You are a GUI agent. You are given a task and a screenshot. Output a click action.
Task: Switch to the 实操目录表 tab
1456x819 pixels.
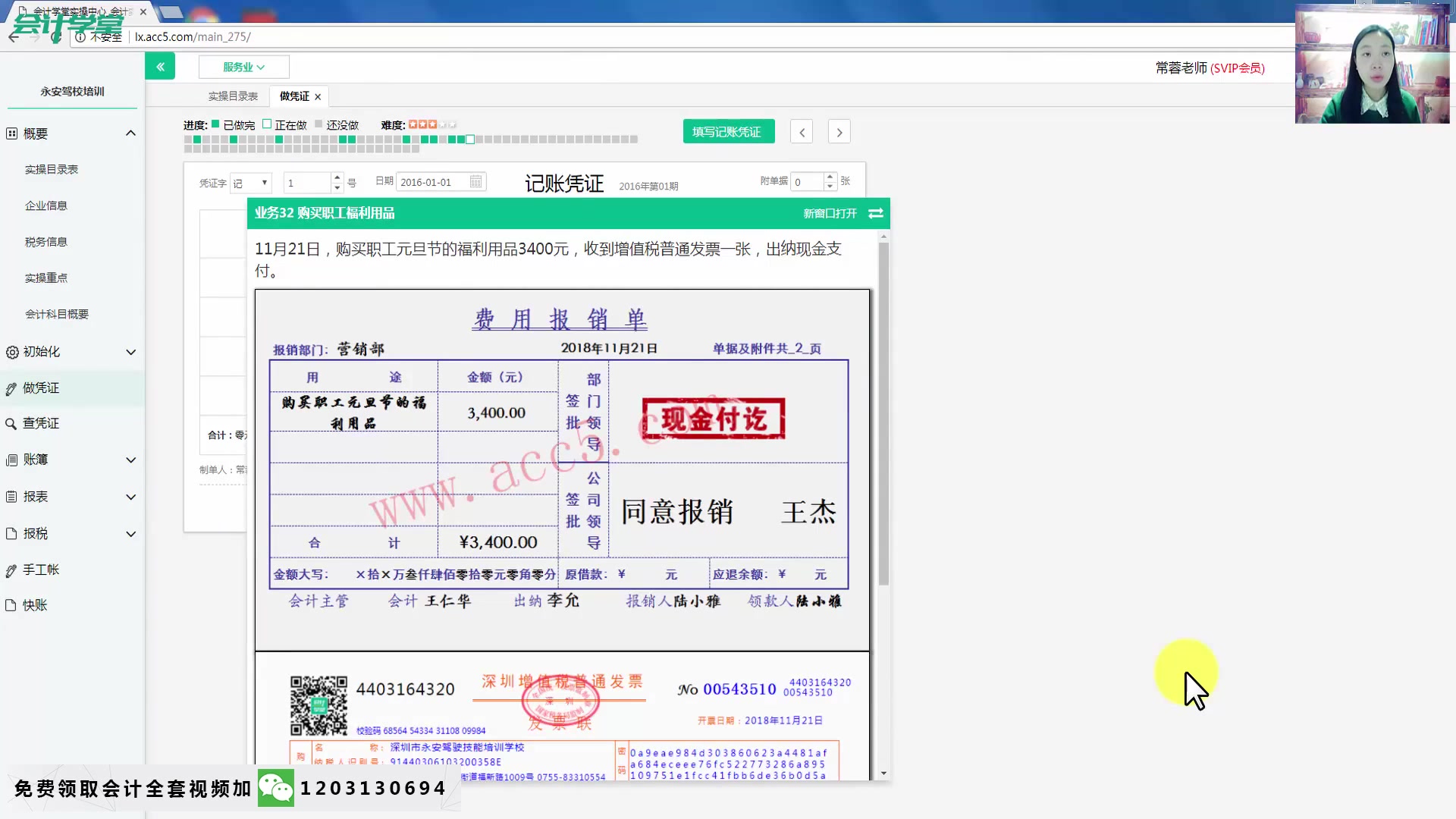[233, 96]
